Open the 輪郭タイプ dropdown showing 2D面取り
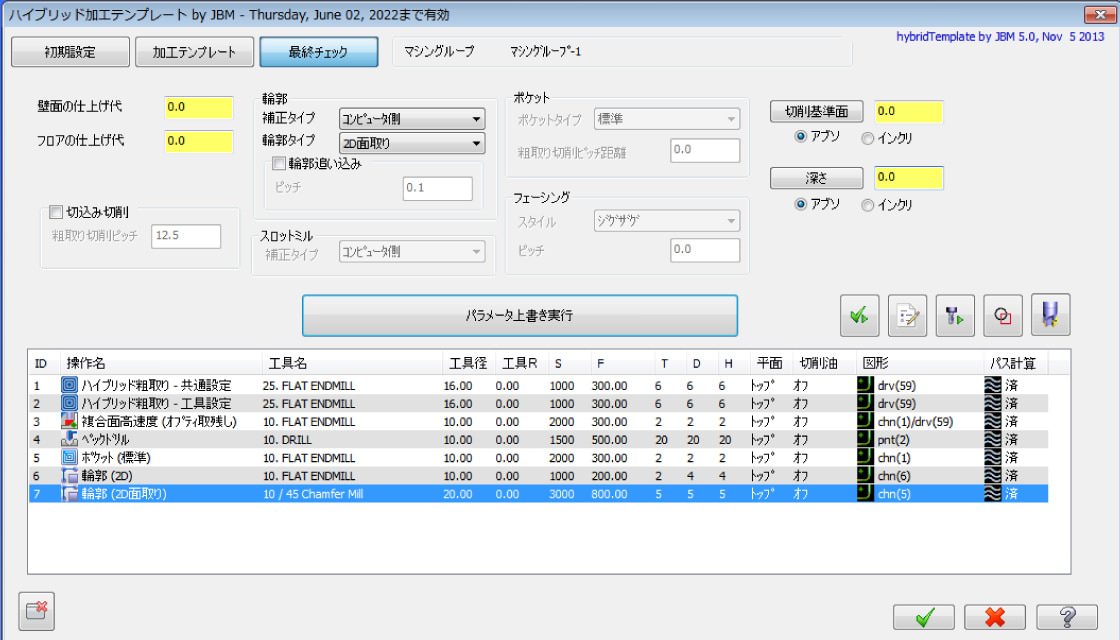1120x640 pixels. pyautogui.click(x=412, y=143)
